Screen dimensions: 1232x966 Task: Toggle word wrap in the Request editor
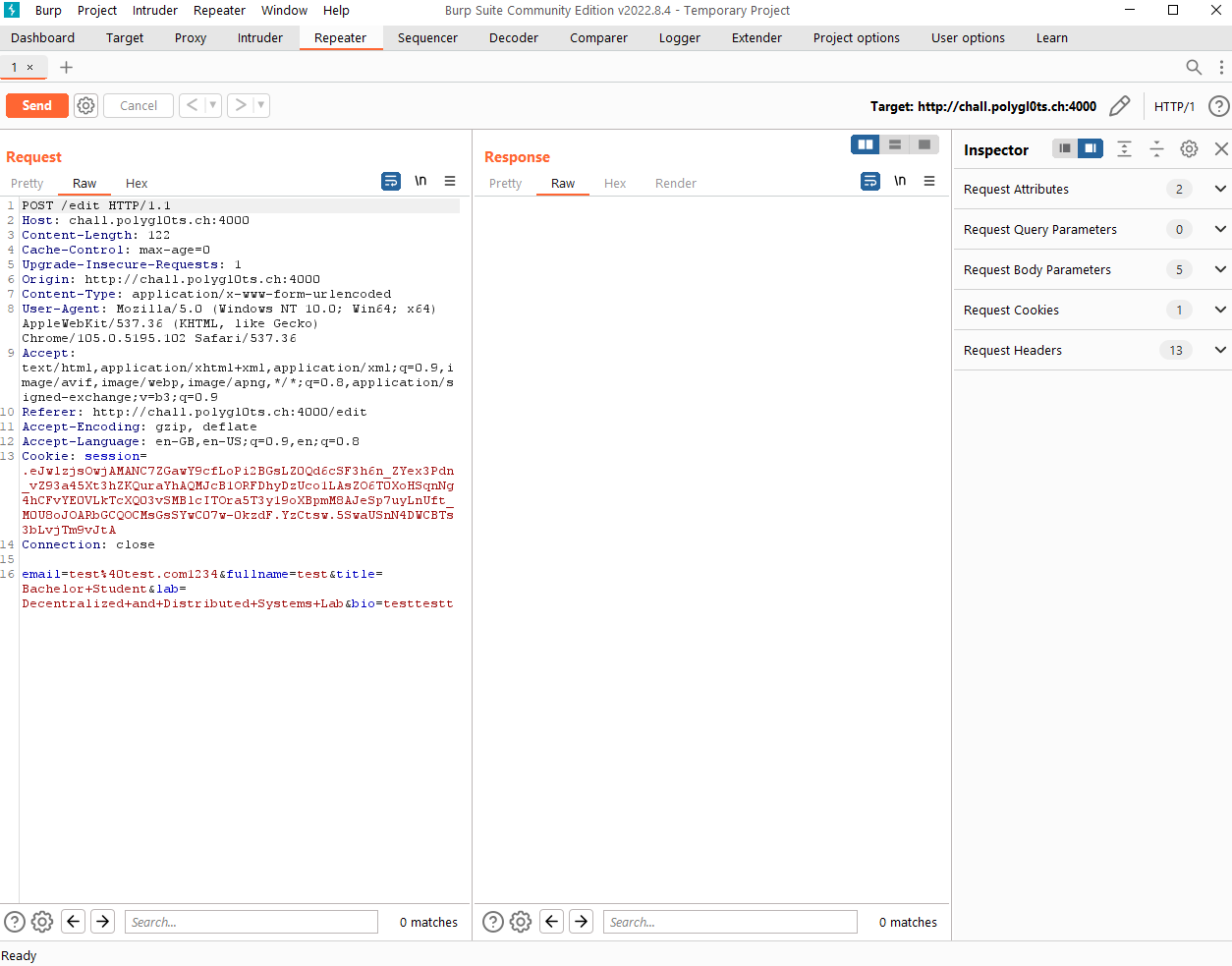pyautogui.click(x=391, y=181)
